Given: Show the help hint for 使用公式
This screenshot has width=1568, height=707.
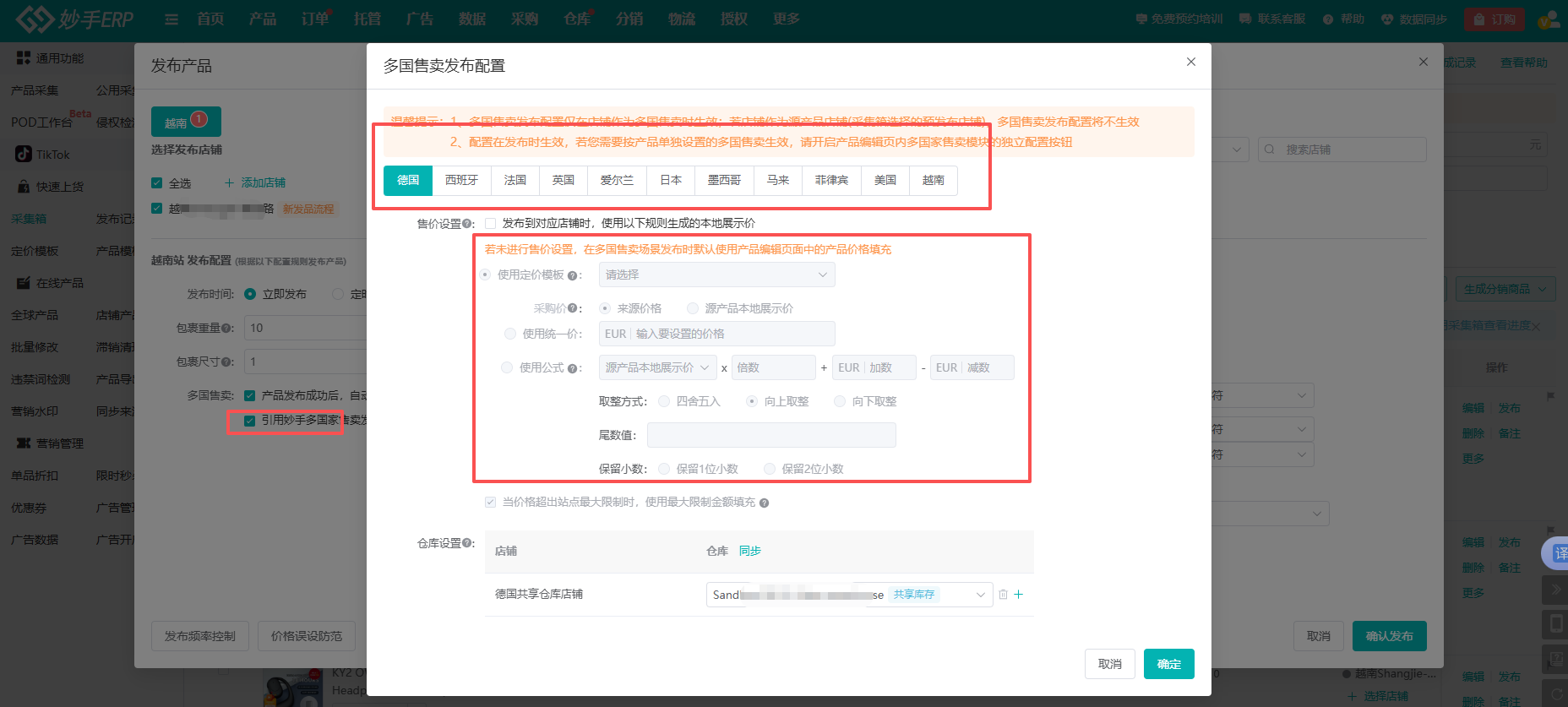Looking at the screenshot, I should 572,368.
